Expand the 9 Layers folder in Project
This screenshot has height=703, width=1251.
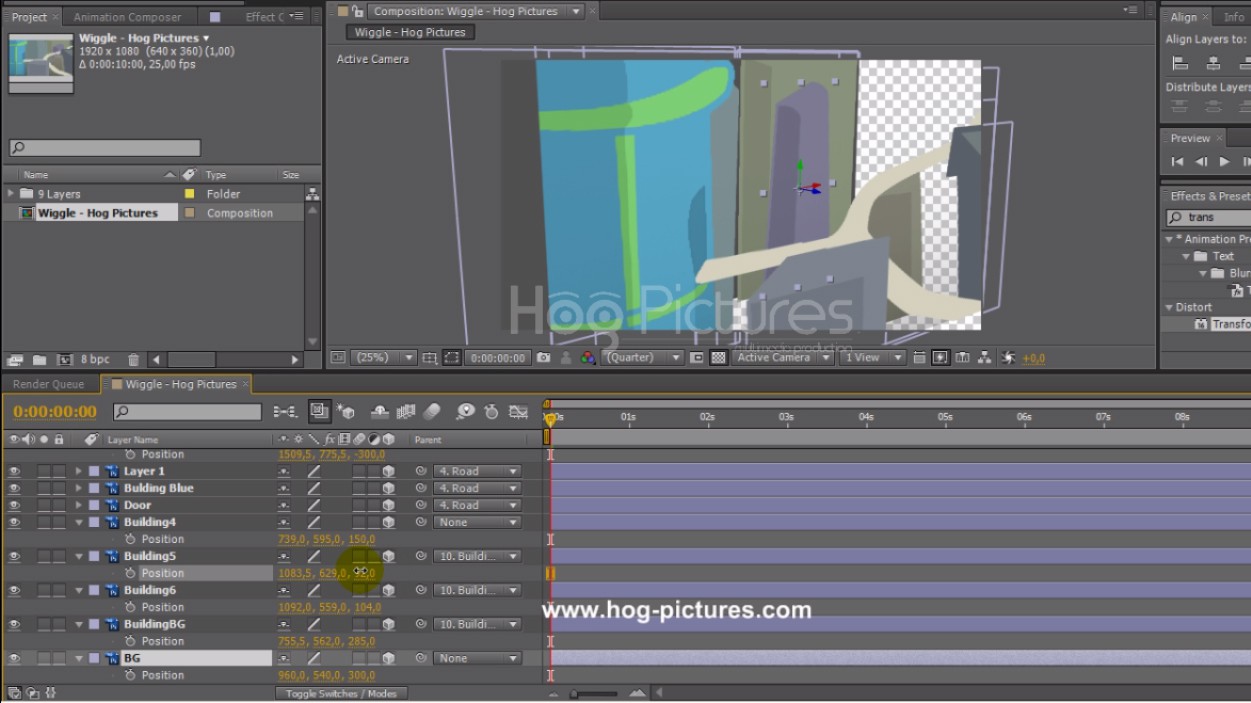click(x=11, y=194)
